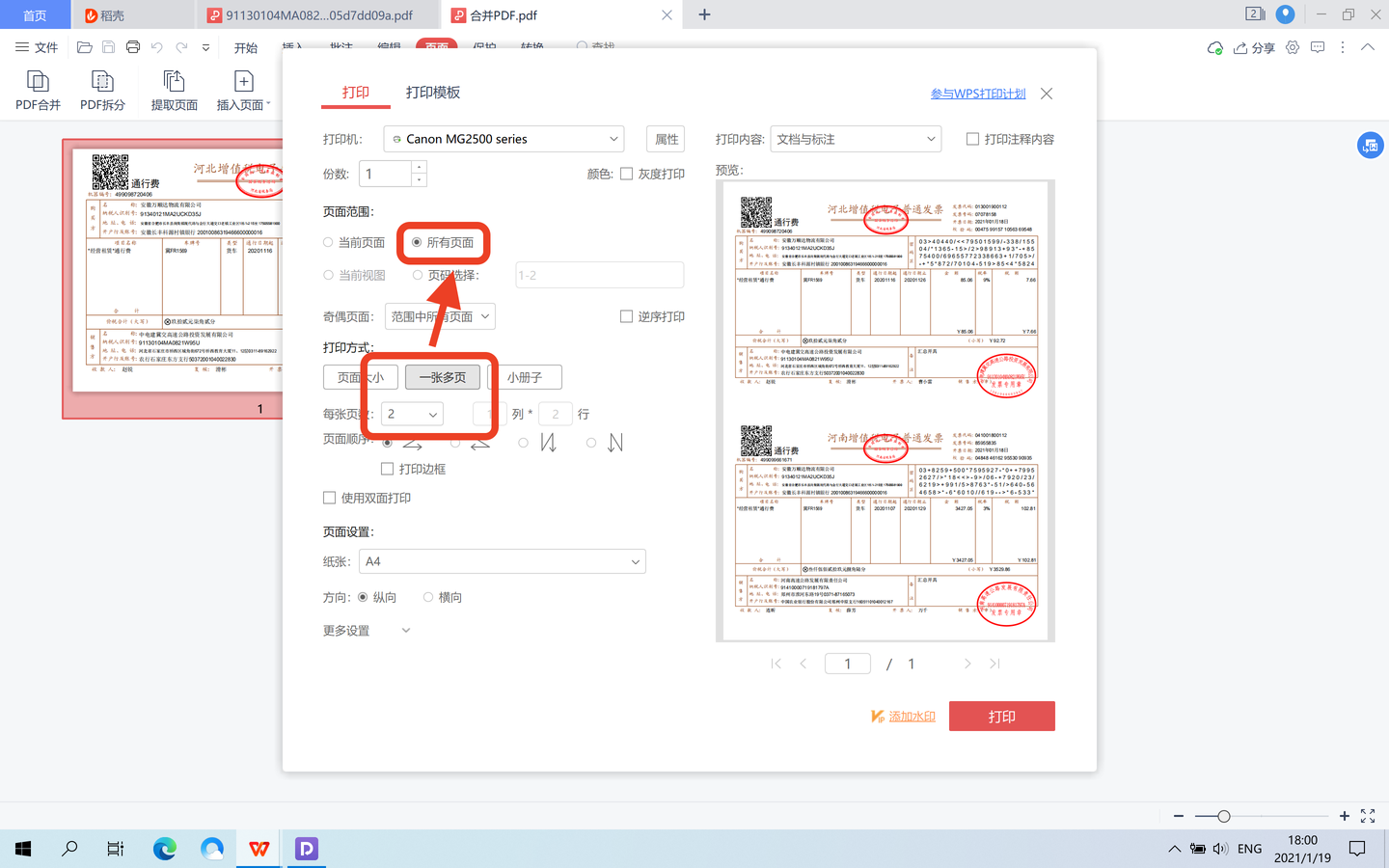Click the redo arrow icon
The image size is (1389, 868).
[x=181, y=47]
